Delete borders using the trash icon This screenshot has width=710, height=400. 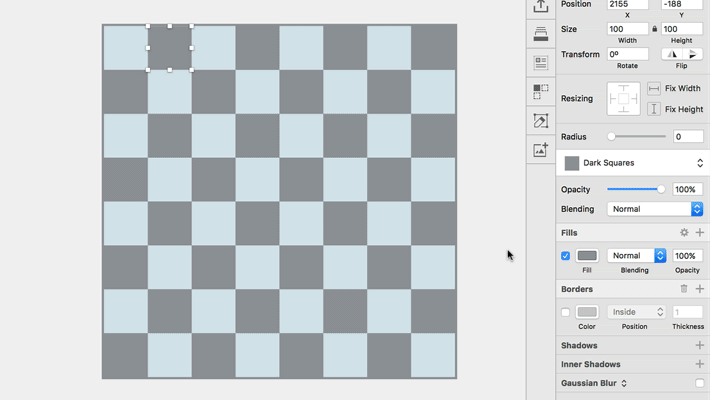[684, 289]
